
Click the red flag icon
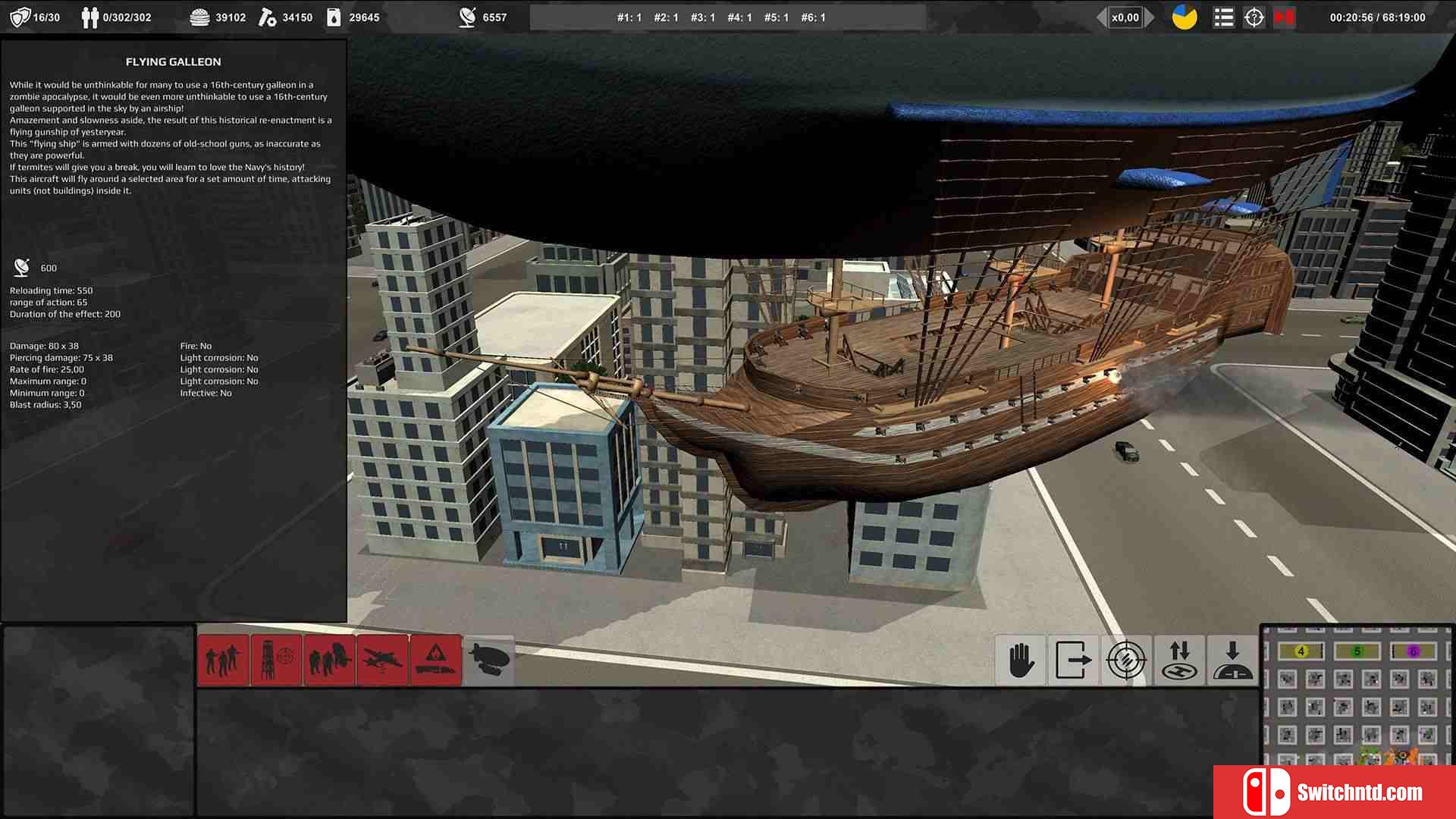point(1285,17)
